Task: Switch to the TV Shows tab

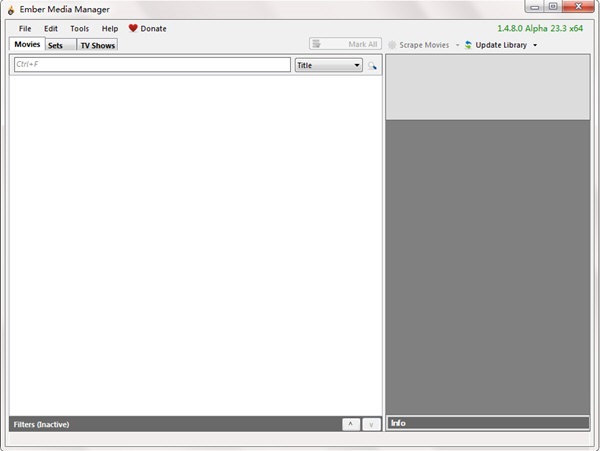Action: (97, 45)
